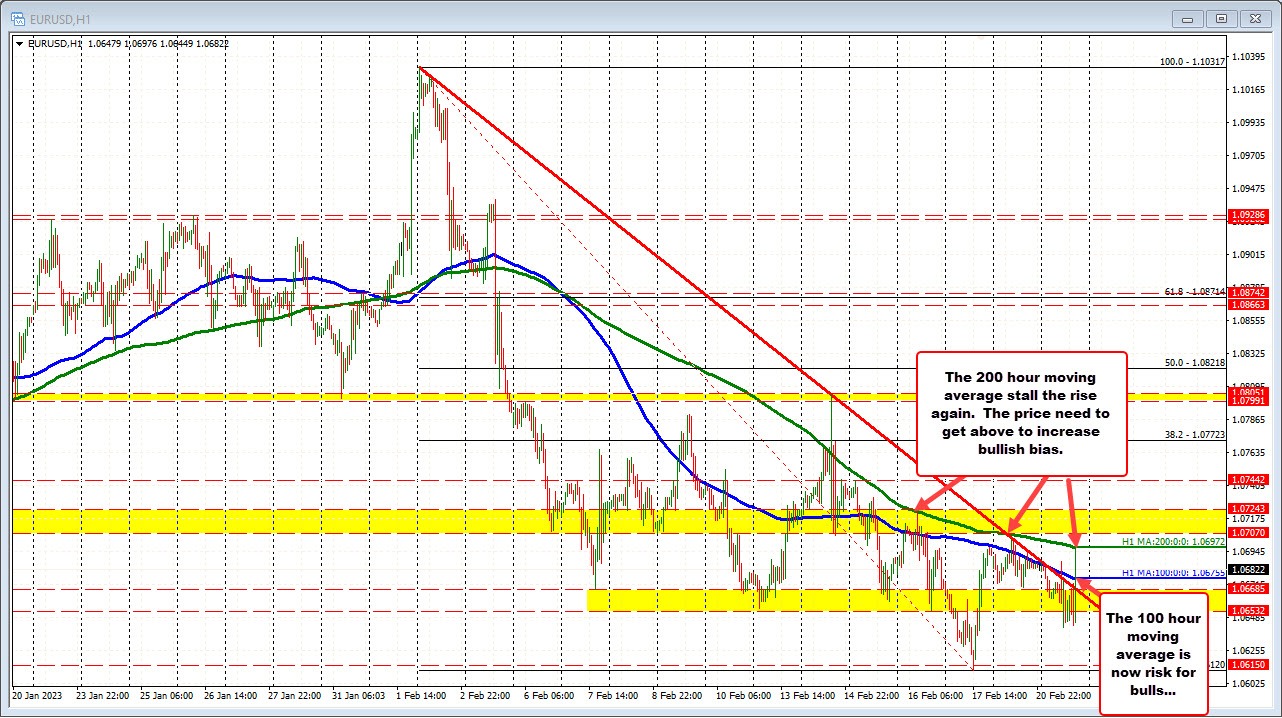Select the 50.0 - 1.08218 Fibonacci label
Viewport: 1282px width, 718px height.
1195,363
